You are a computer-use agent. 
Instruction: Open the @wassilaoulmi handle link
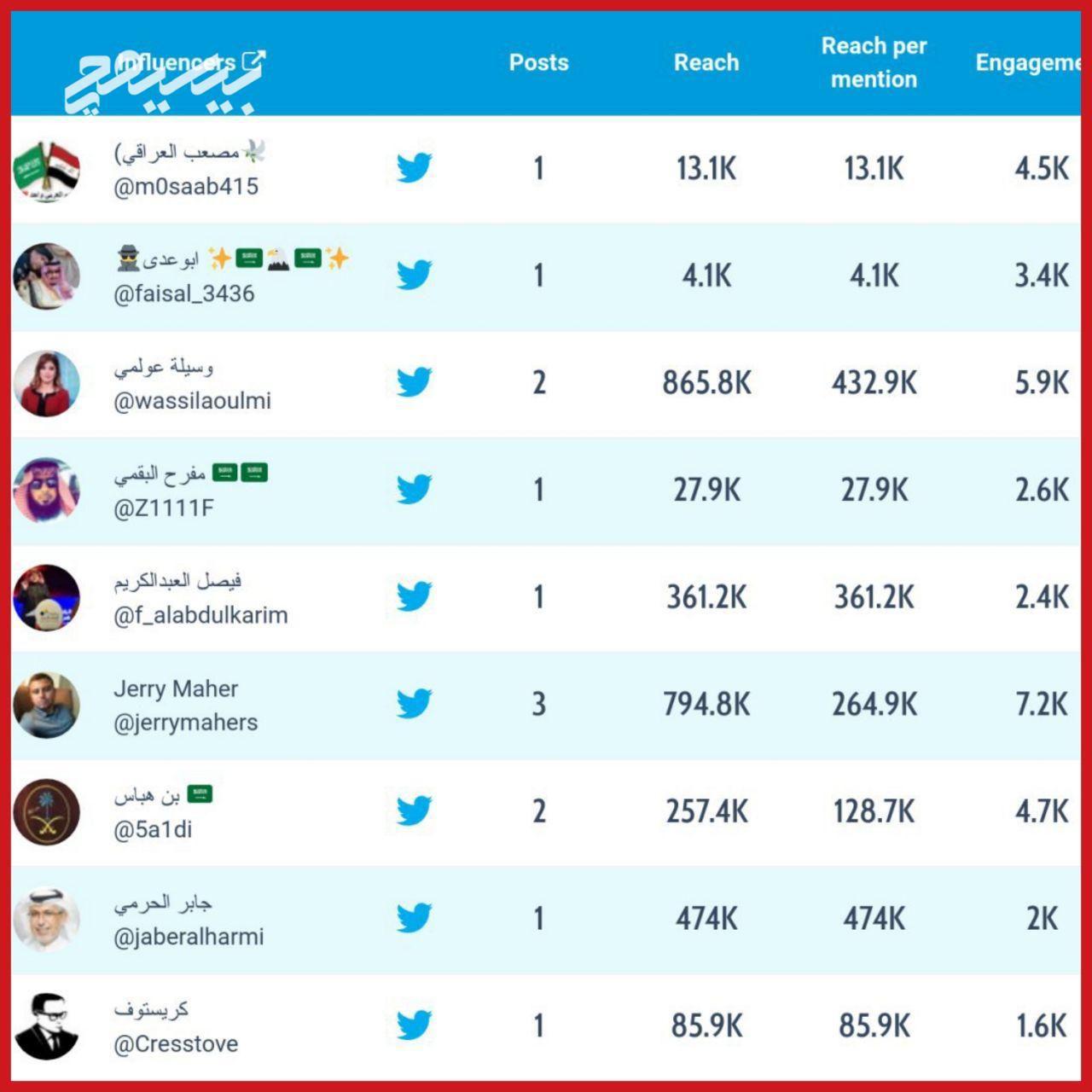[192, 401]
